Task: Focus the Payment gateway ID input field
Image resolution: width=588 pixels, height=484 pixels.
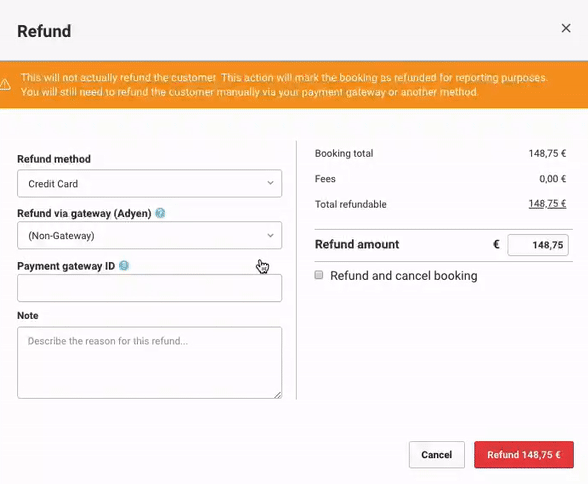Action: (149, 288)
